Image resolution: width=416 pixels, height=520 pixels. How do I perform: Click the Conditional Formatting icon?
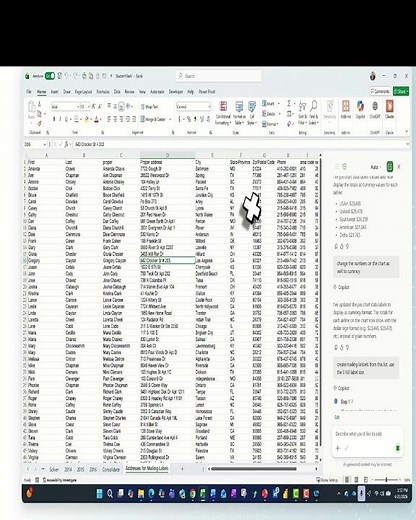tap(223, 107)
